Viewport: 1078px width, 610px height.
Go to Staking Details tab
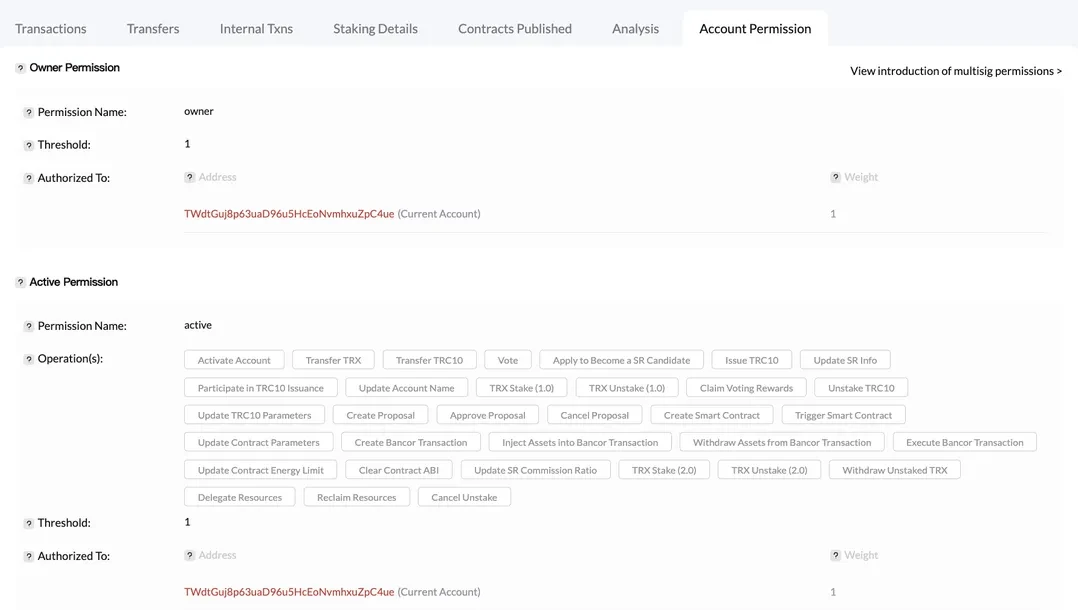point(375,28)
